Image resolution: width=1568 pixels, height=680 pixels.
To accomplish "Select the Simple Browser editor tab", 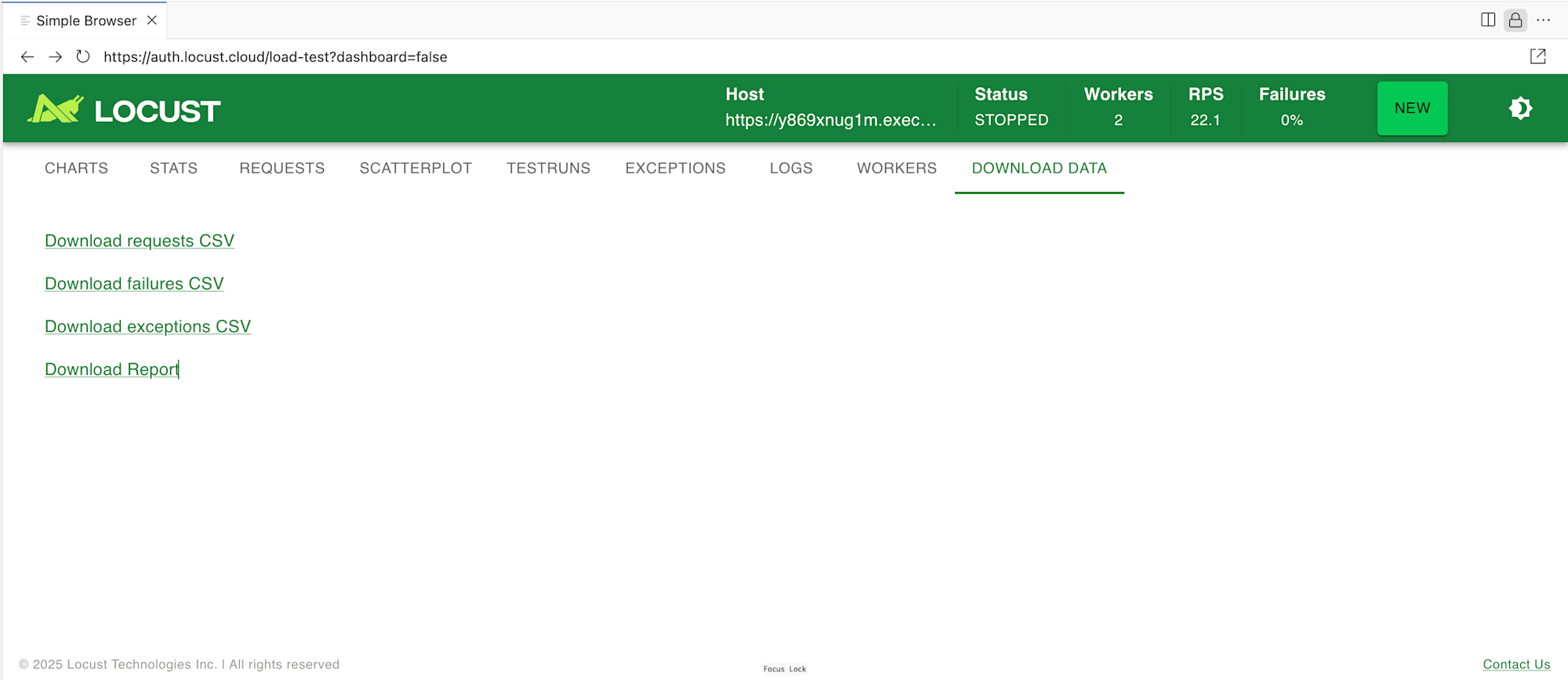I will pyautogui.click(x=85, y=20).
